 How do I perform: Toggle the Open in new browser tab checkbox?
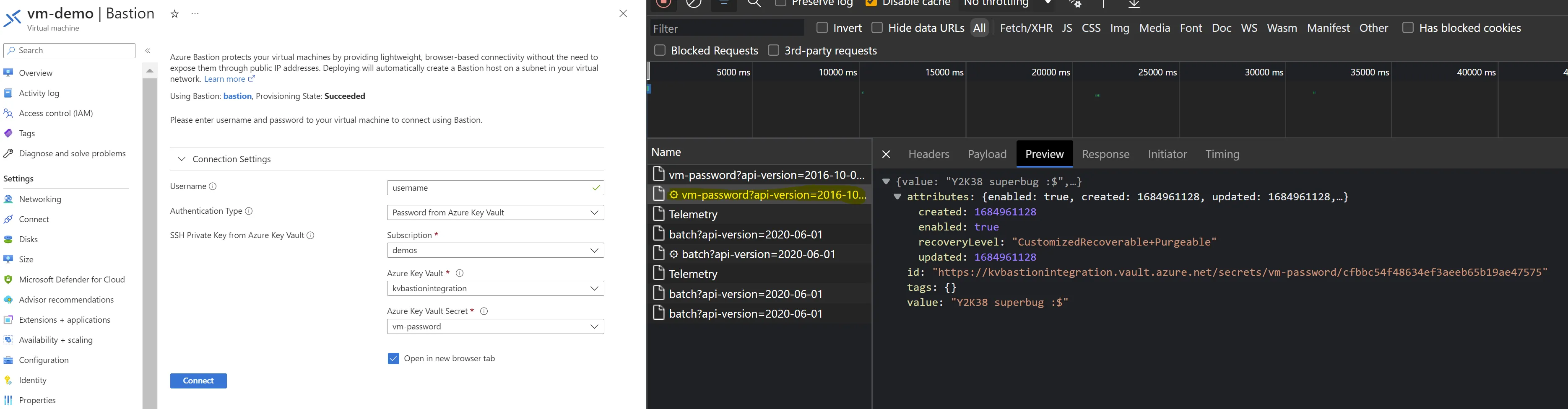point(393,358)
